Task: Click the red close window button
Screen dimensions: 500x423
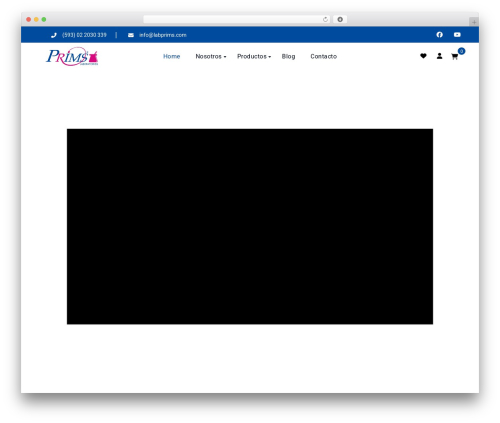Action: click(29, 19)
